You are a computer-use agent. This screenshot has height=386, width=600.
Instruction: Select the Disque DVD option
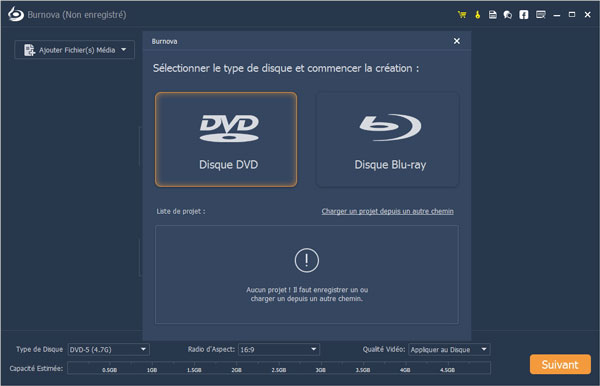(226, 140)
